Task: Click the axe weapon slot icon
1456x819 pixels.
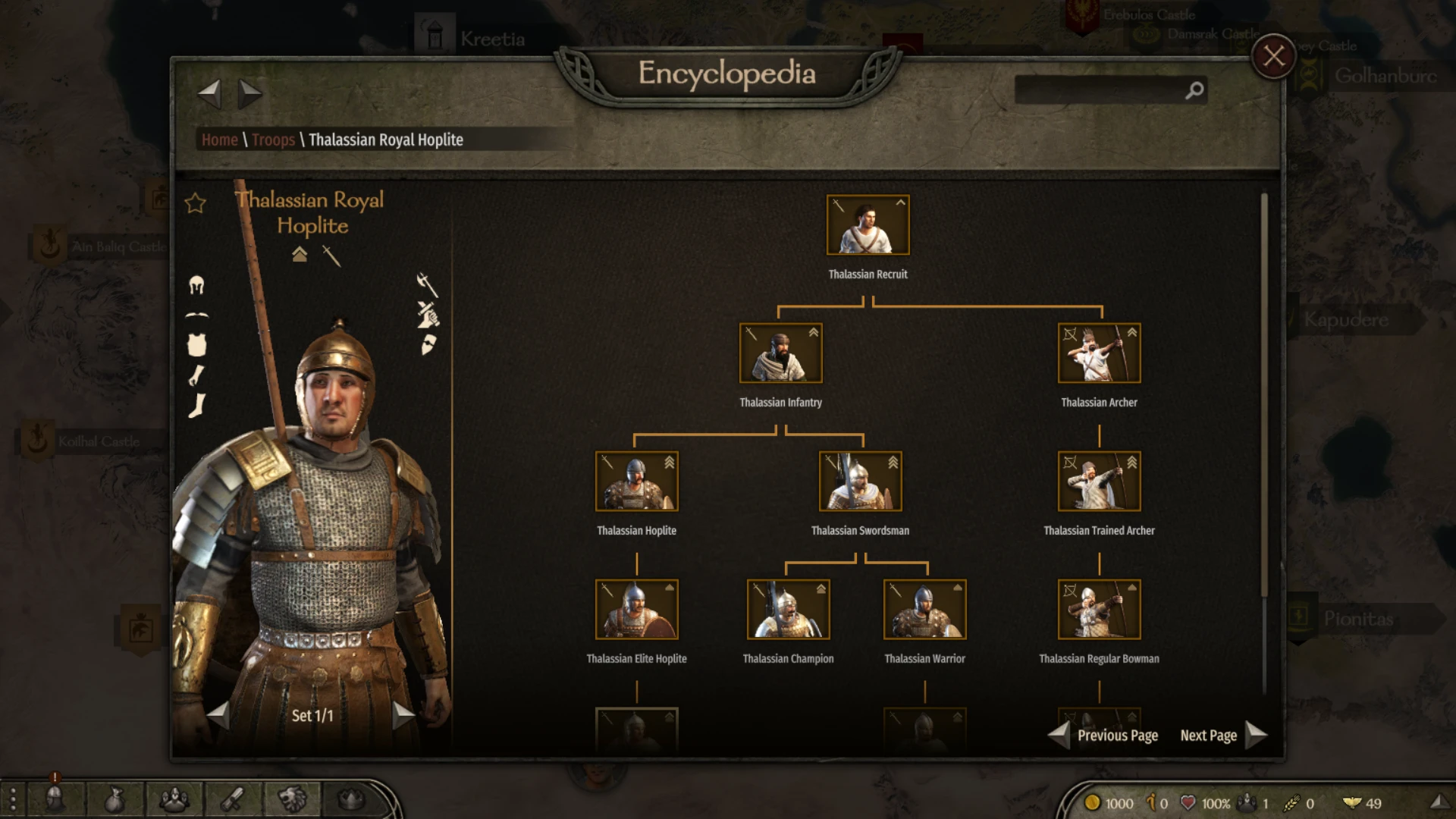Action: (428, 284)
